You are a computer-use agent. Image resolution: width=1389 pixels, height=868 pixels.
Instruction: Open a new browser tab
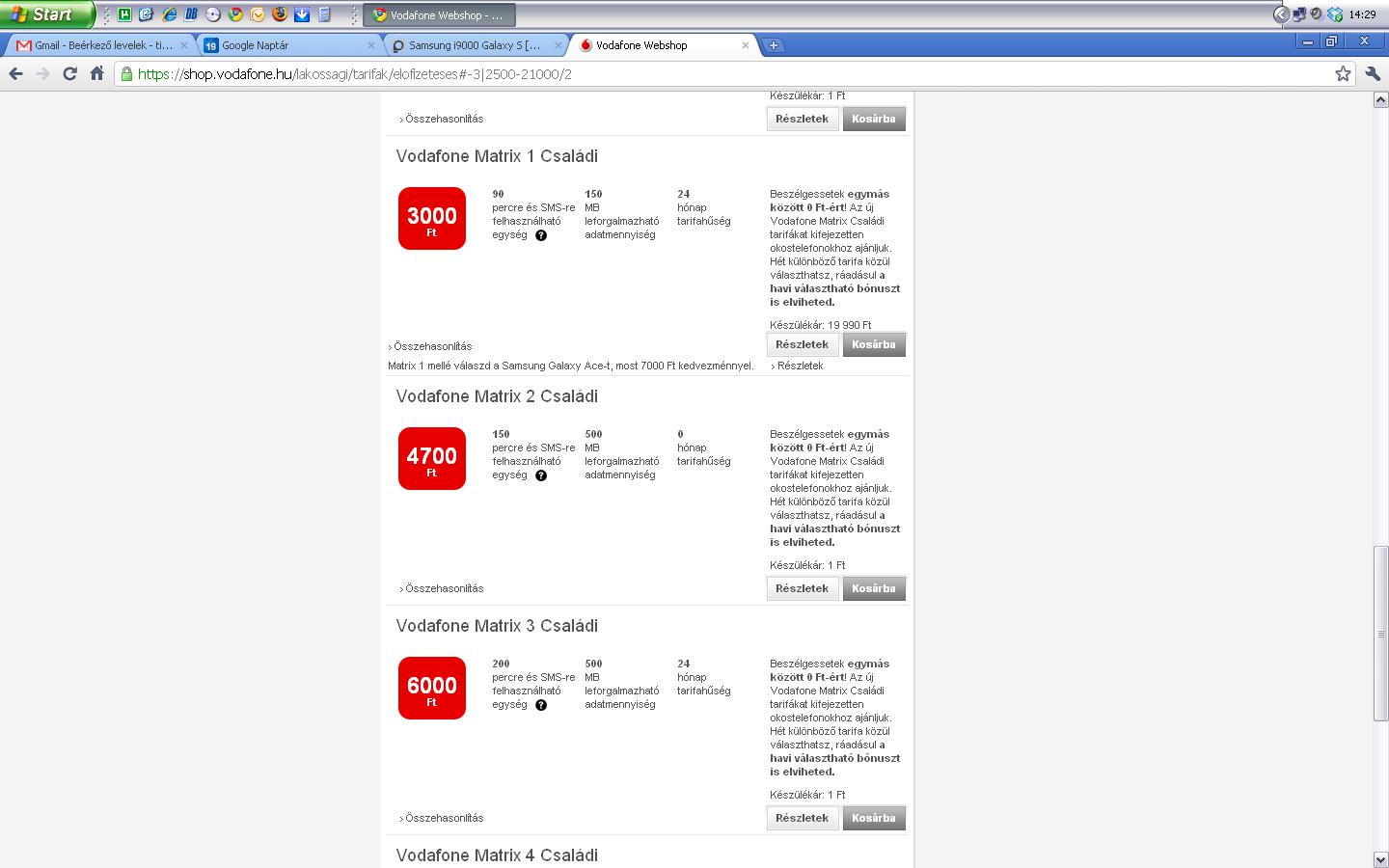pos(774,45)
